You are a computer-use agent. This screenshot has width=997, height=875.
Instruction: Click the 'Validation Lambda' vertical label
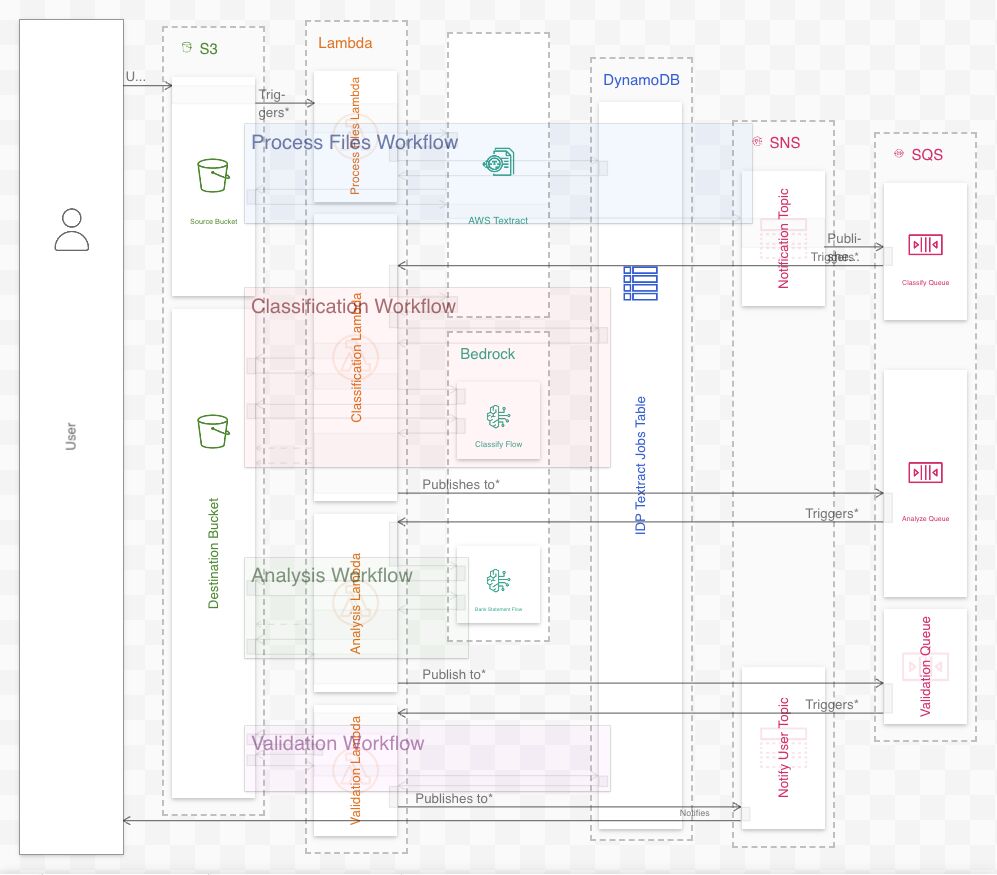click(x=355, y=770)
